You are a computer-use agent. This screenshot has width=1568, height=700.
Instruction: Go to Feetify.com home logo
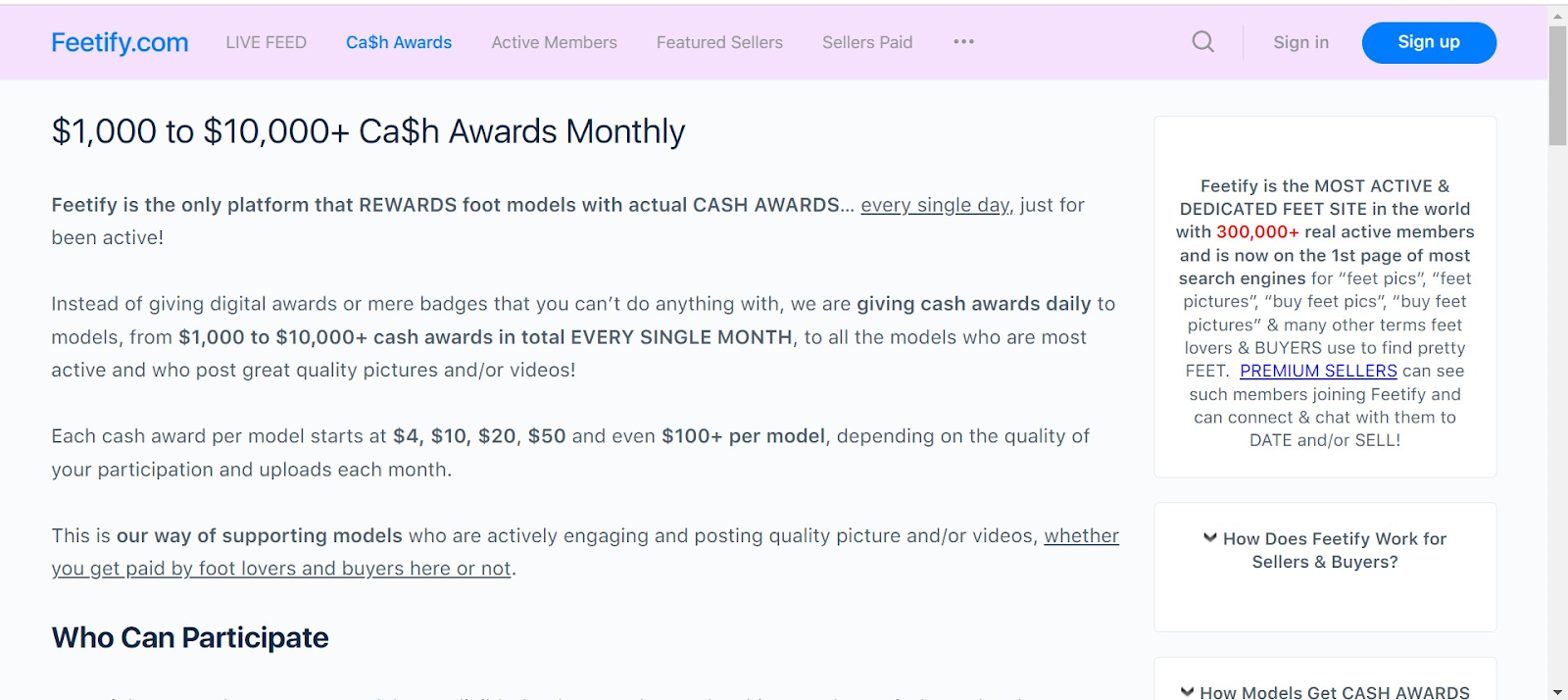120,42
